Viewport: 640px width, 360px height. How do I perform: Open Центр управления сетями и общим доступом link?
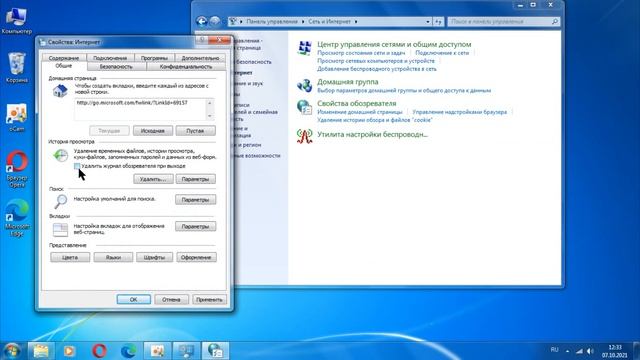[x=394, y=44]
